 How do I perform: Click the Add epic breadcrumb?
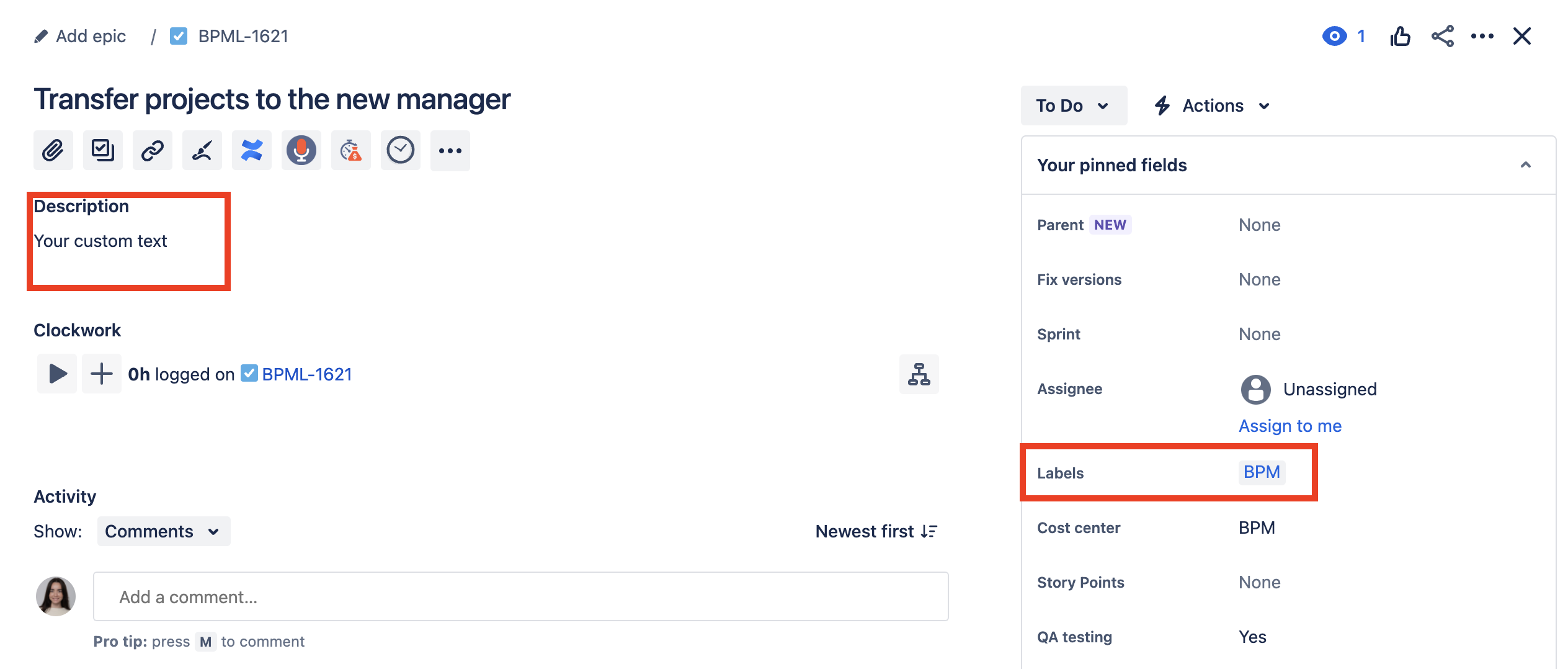click(81, 37)
